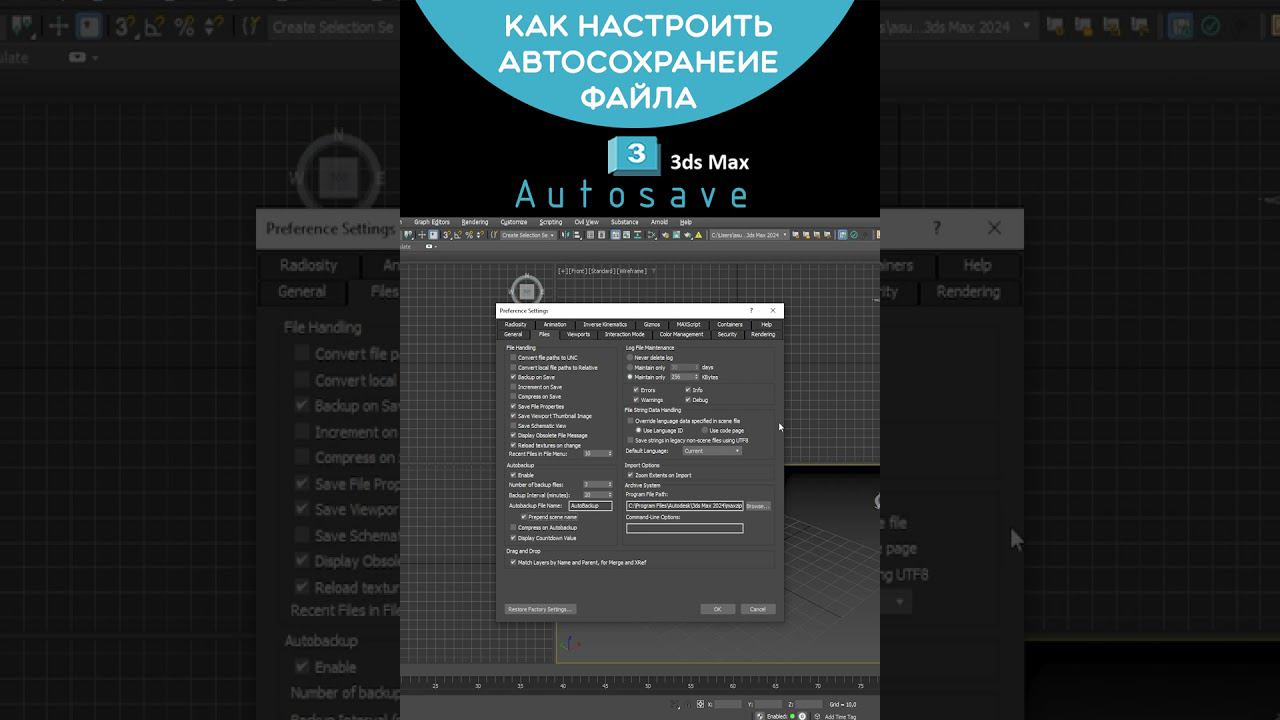Enable Convert file paths to UNC
1280x720 pixels.
pos(514,357)
